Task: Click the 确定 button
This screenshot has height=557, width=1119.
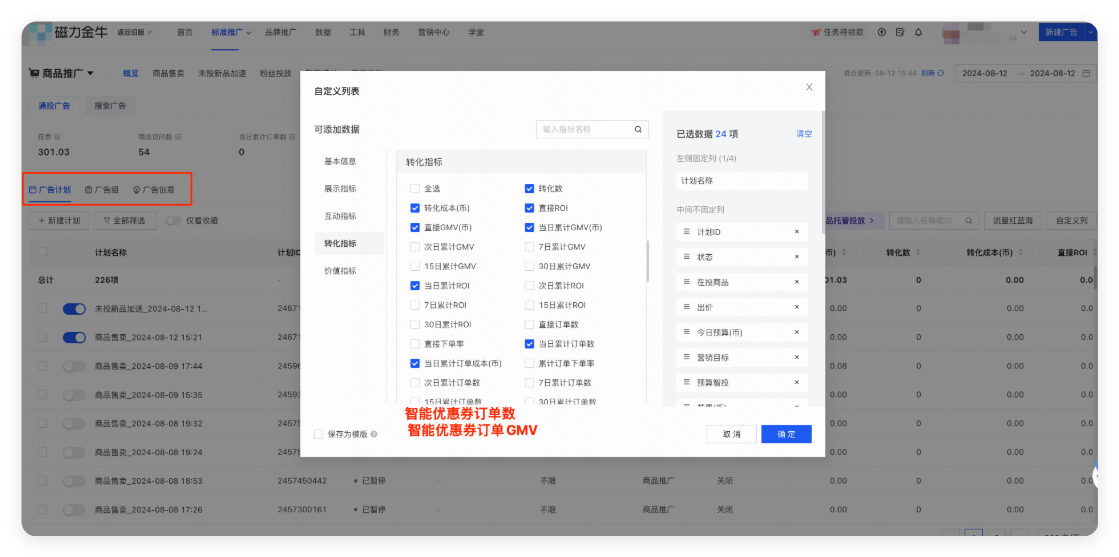Action: [786, 434]
